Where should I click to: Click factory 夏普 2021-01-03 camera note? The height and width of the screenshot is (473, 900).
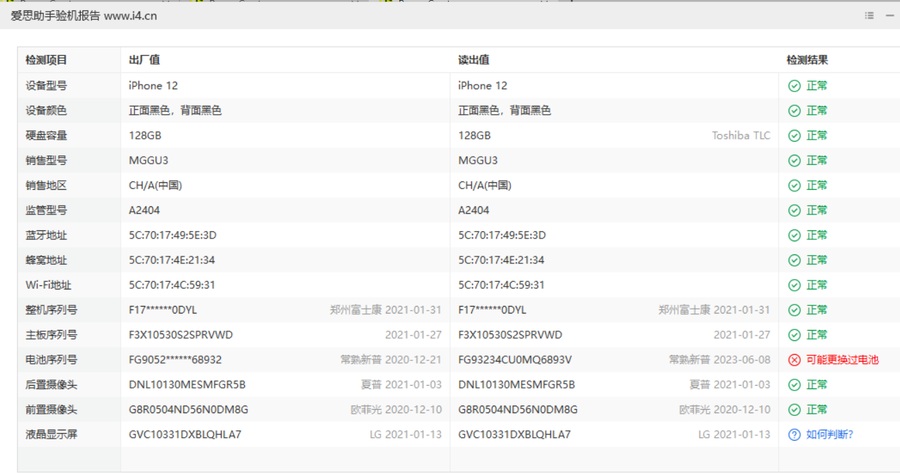click(401, 385)
